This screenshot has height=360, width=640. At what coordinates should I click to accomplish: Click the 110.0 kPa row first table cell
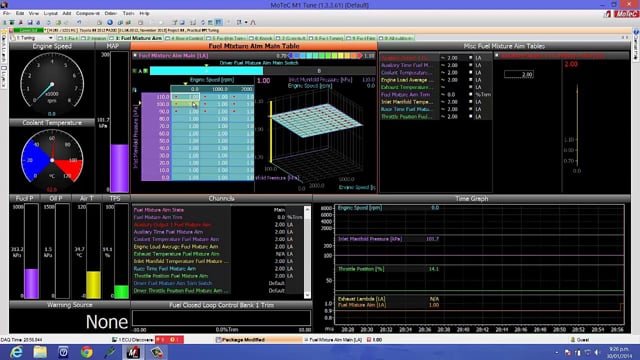(185, 97)
